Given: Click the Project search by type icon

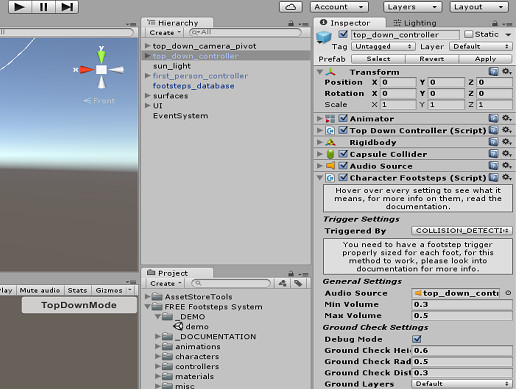Looking at the screenshot, I should click(x=282, y=283).
